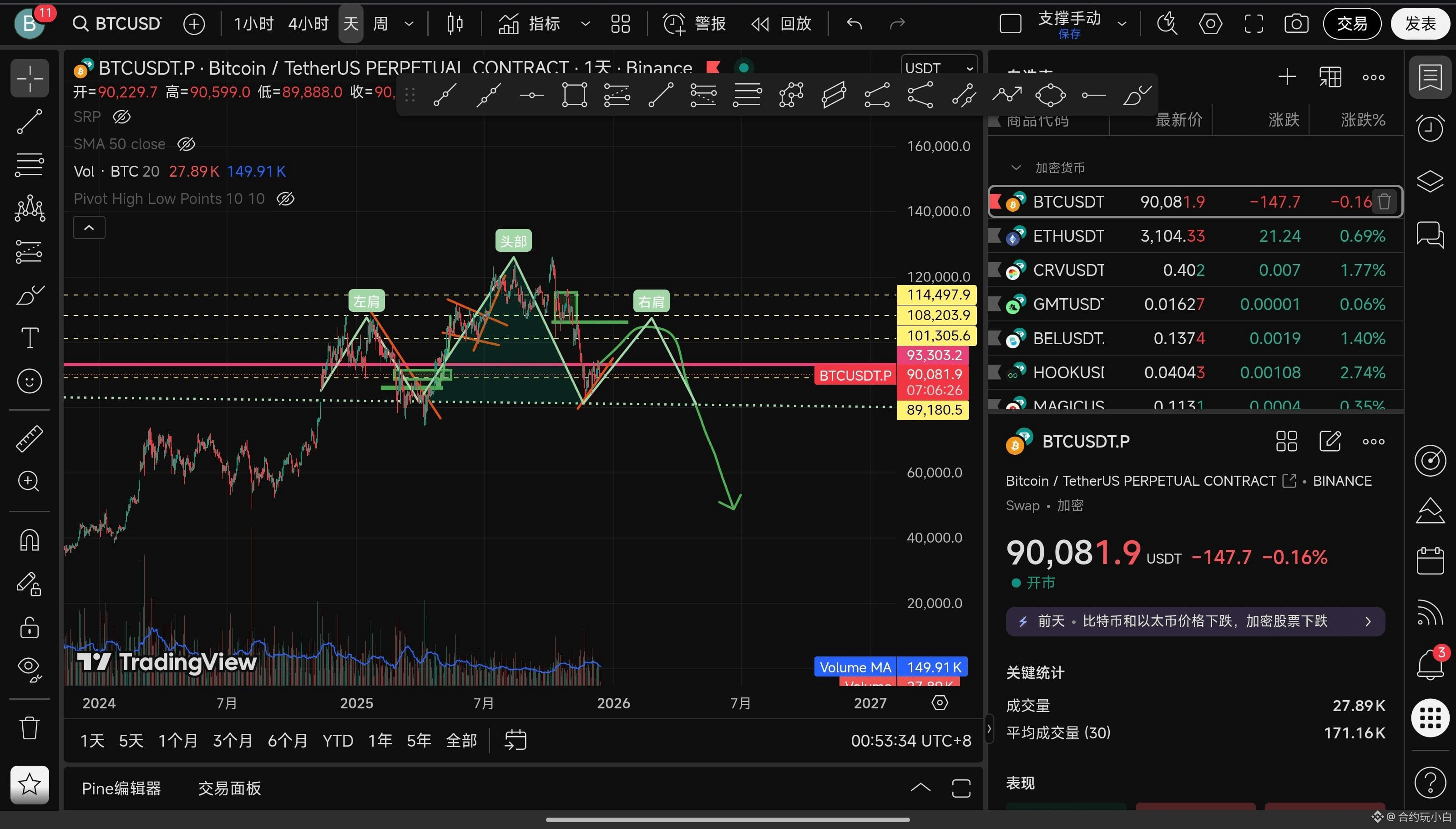This screenshot has width=1456, height=829.
Task: Open the time interval dropdown chevron
Action: click(x=409, y=24)
